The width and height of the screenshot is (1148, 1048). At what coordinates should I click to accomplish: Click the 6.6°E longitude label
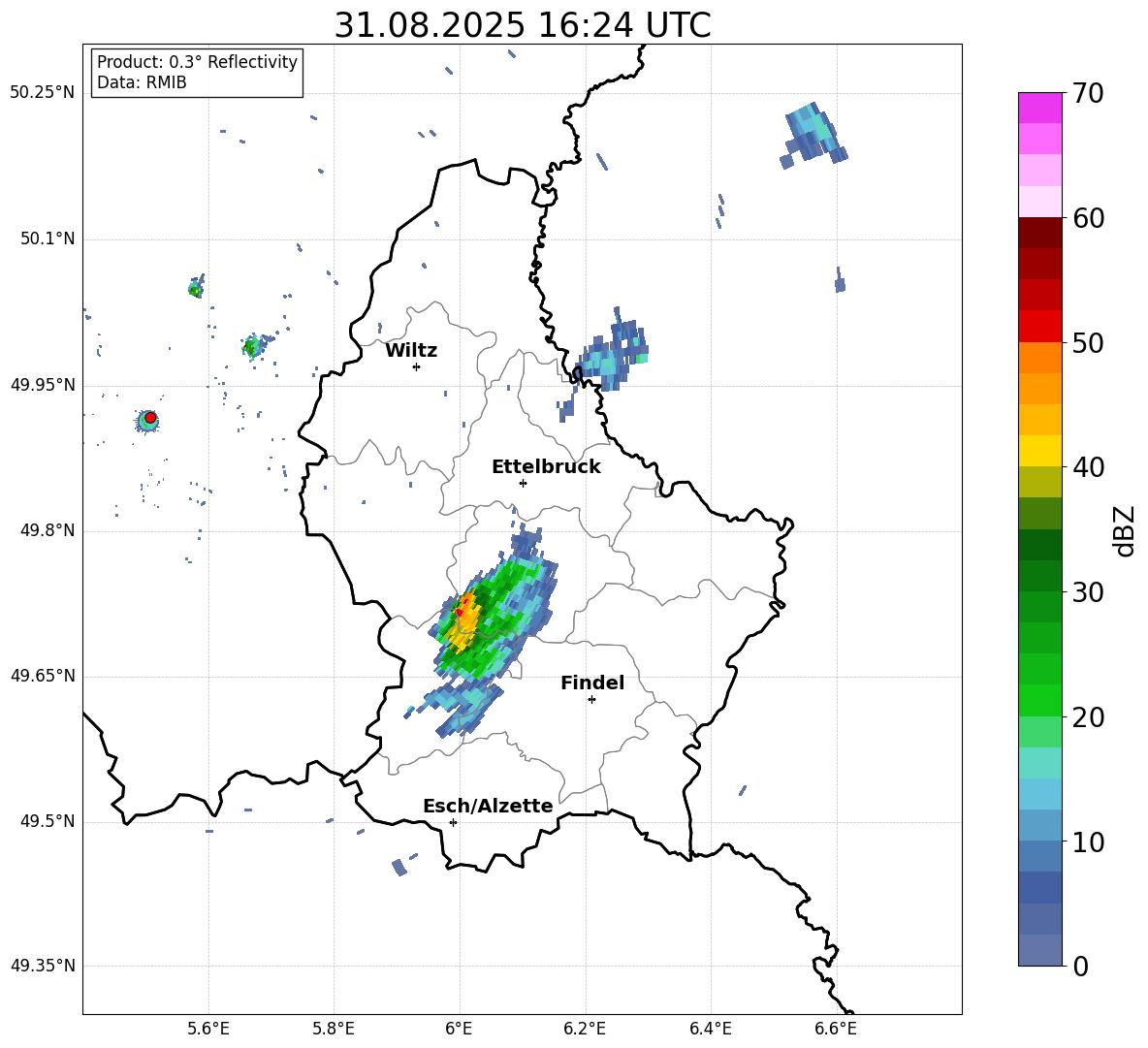[x=836, y=1029]
